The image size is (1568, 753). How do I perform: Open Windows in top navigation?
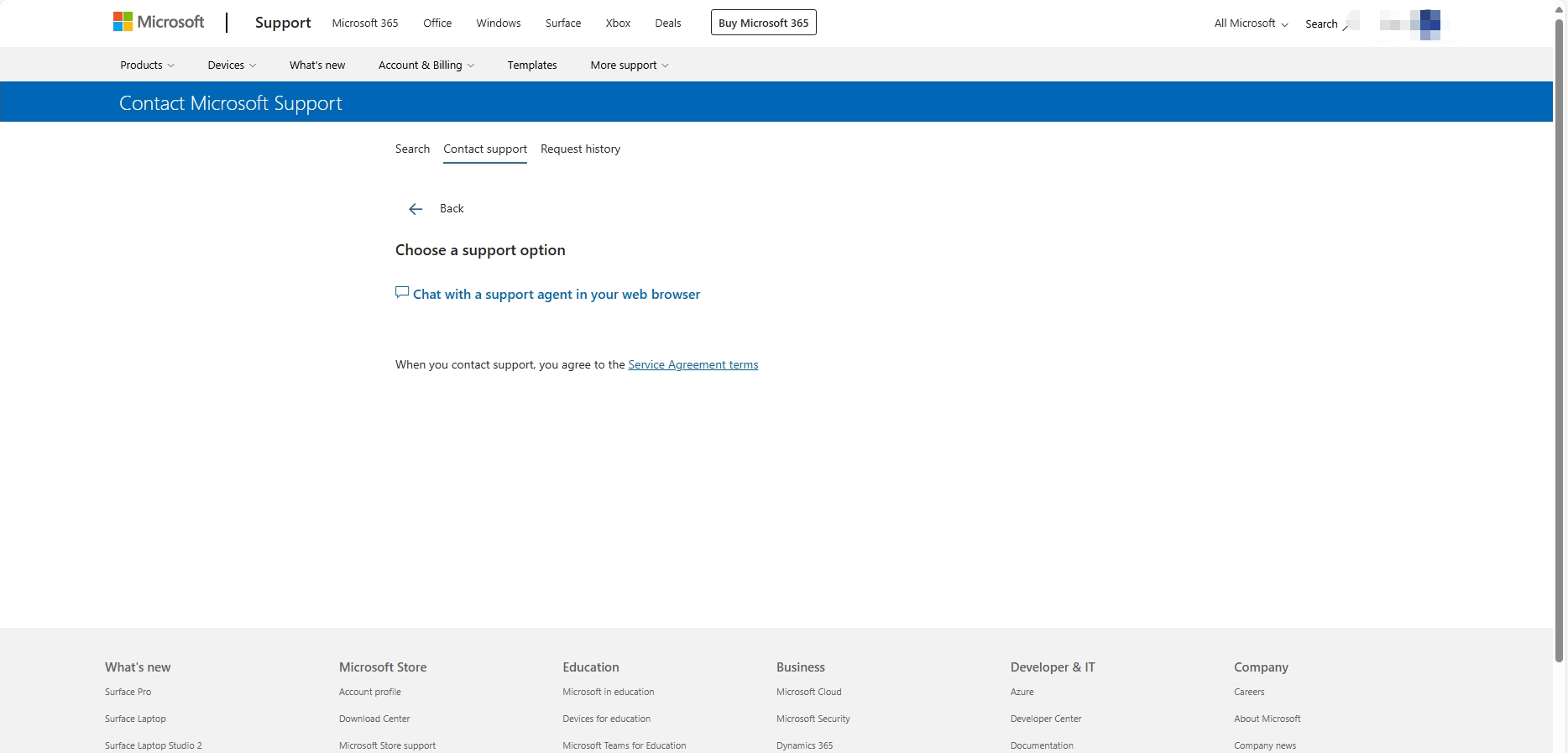click(499, 23)
